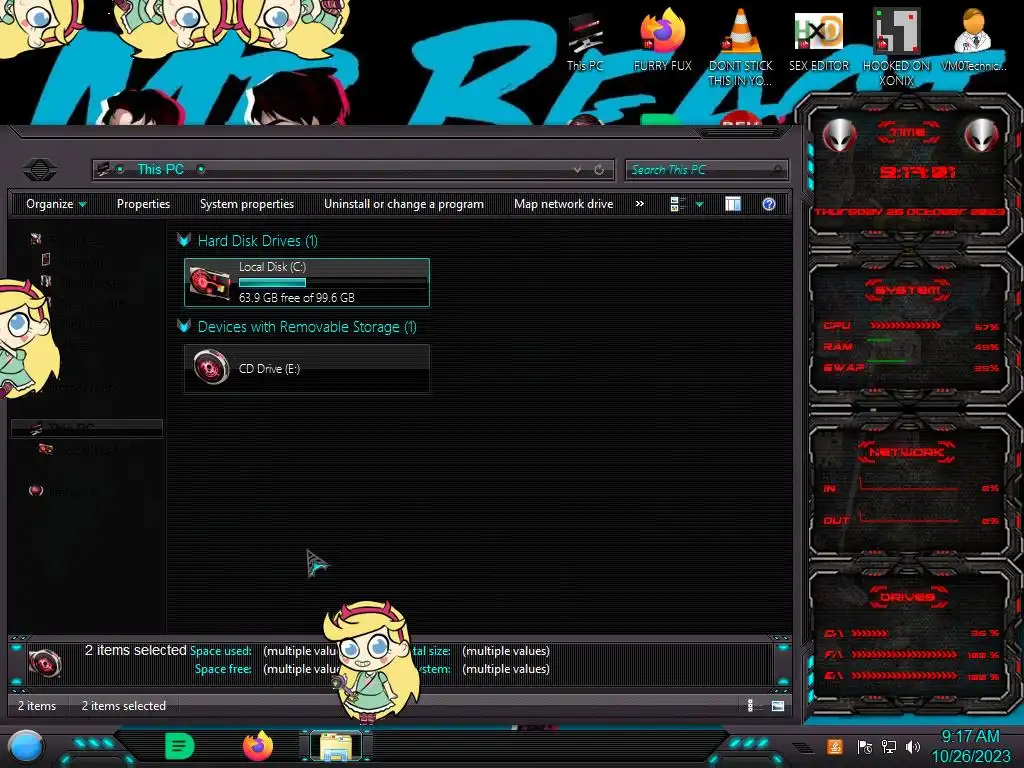The height and width of the screenshot is (768, 1024).
Task: Click the SYSTEM widget header
Action: [x=908, y=290]
